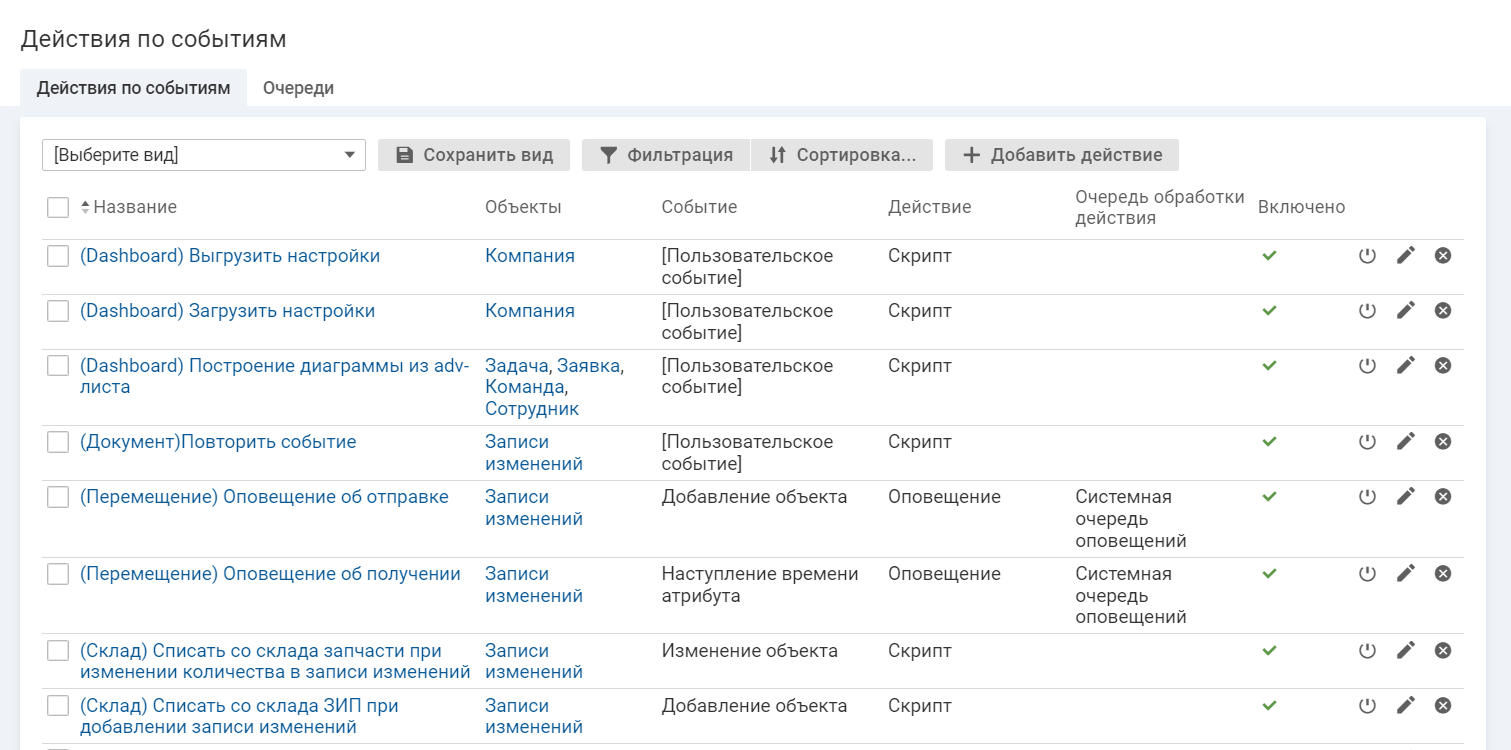This screenshot has height=750, width=1511.
Task: Edit Списать со склада запчасти action
Action: (x=1406, y=651)
